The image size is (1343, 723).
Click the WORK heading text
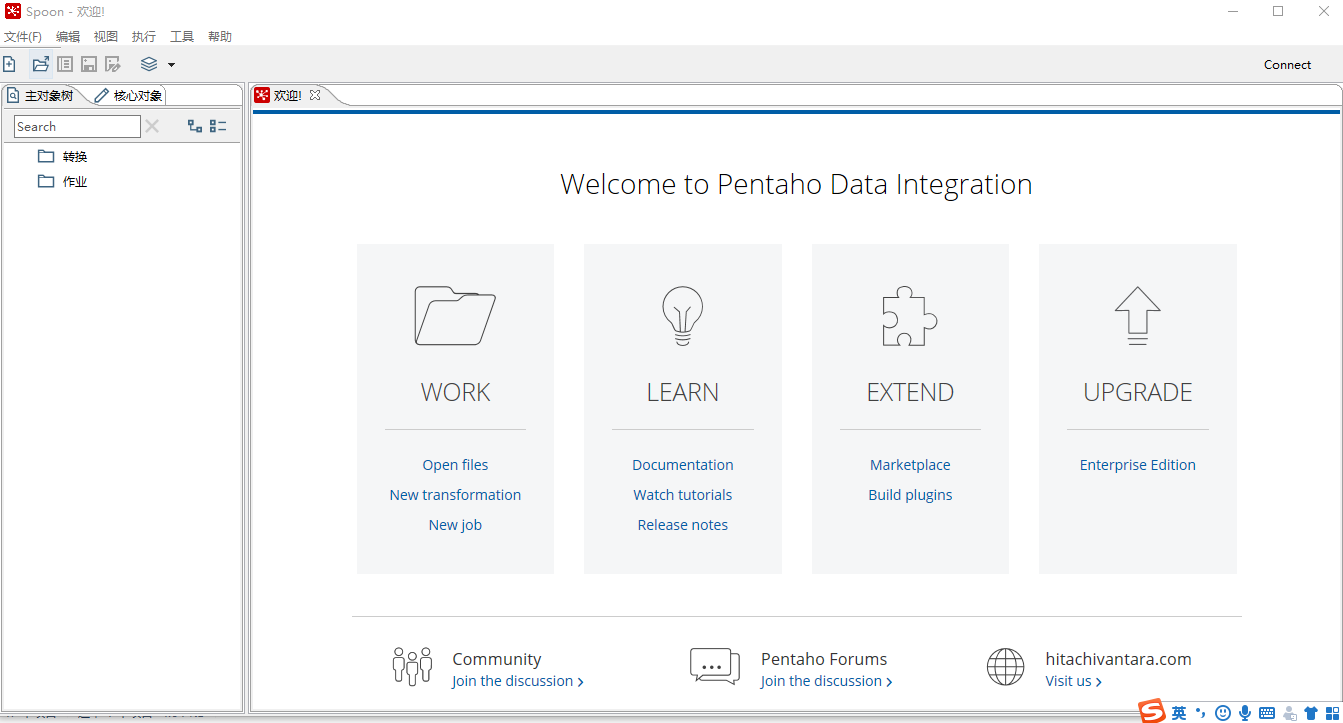coord(455,393)
